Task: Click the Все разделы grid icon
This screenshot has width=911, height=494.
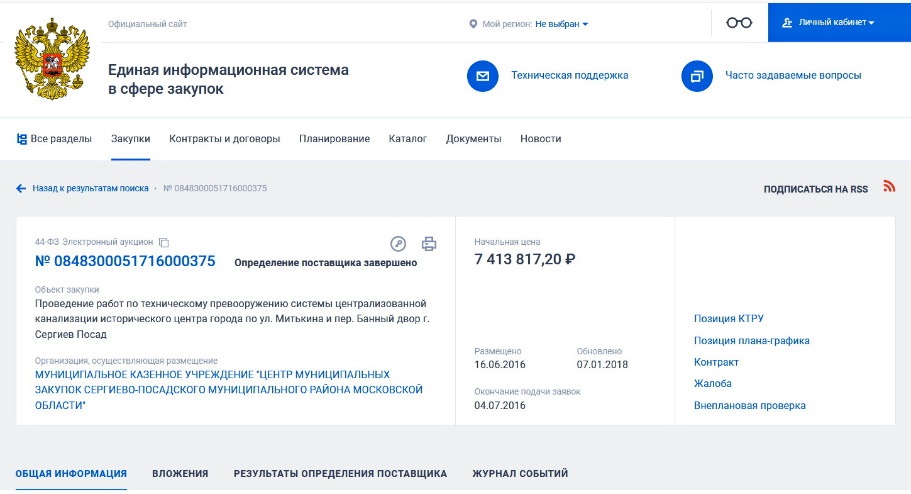Action: click(21, 139)
